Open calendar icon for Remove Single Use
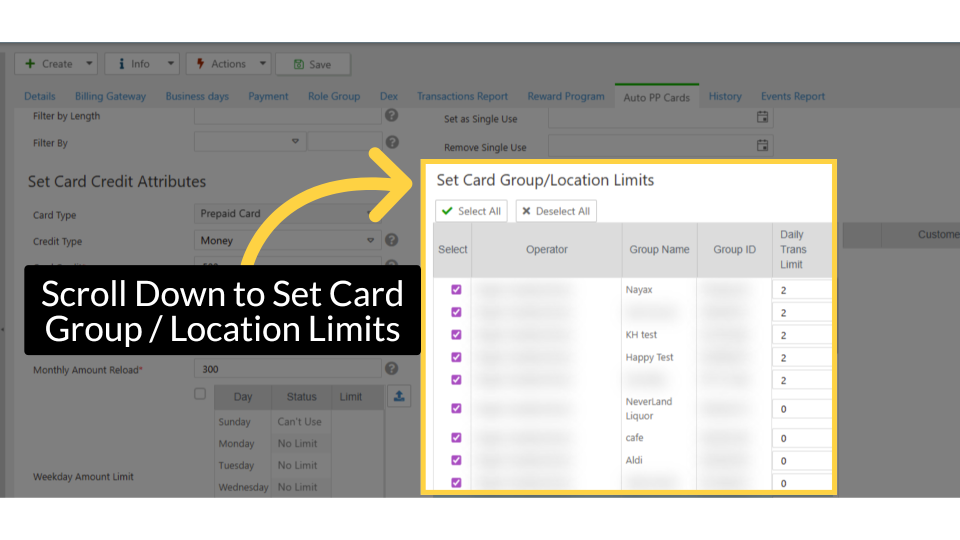 (762, 146)
